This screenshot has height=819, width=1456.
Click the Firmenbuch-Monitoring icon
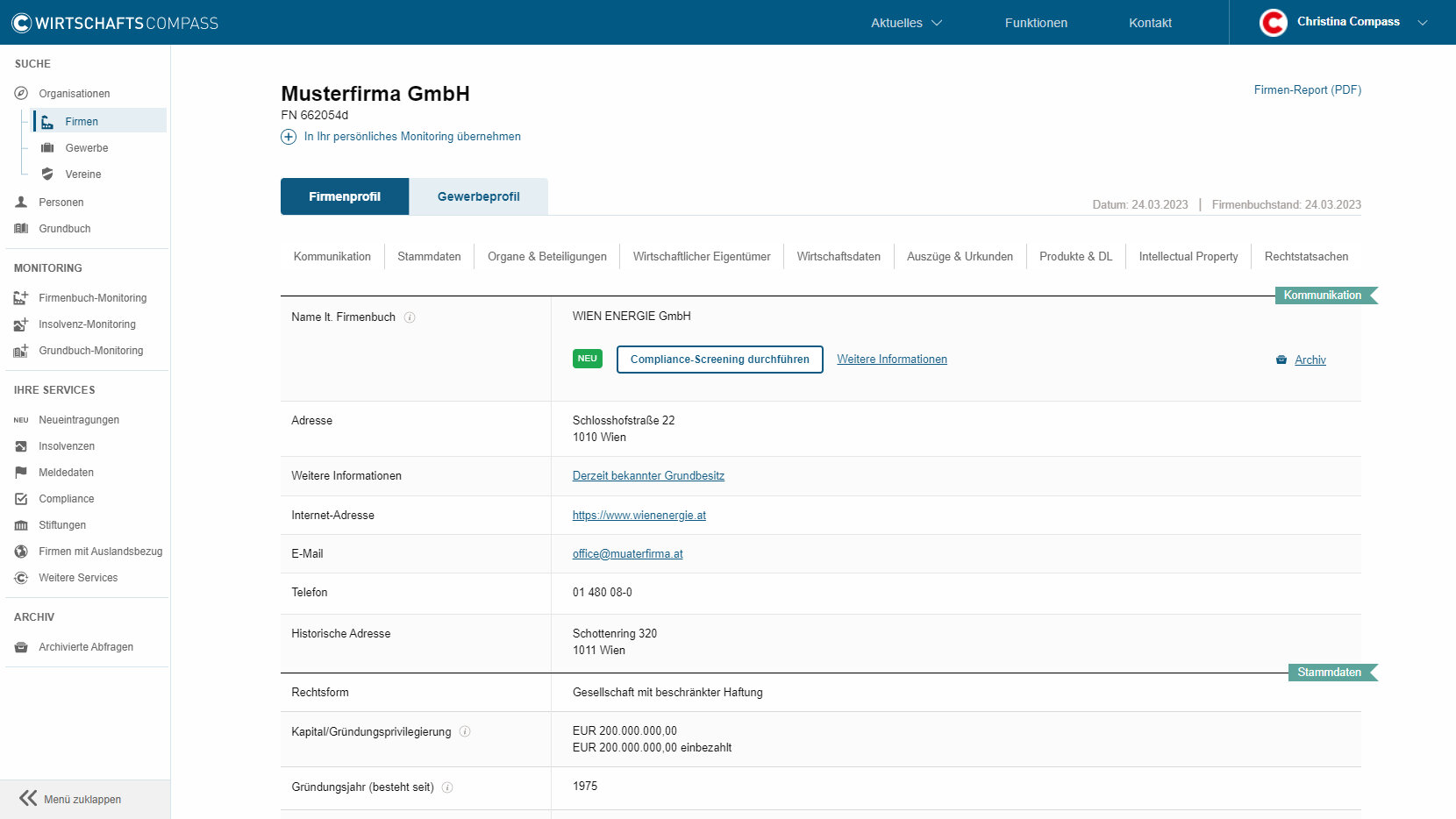(21, 297)
